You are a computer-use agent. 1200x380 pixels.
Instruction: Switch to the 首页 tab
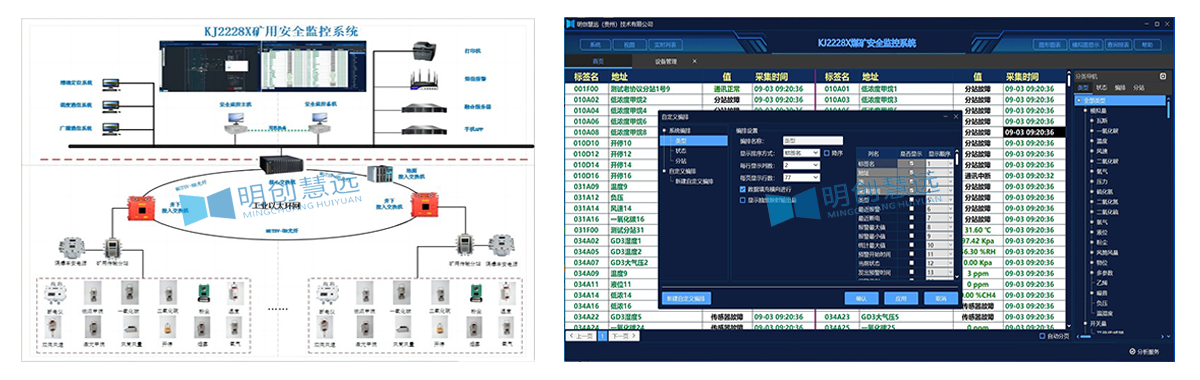pos(597,62)
